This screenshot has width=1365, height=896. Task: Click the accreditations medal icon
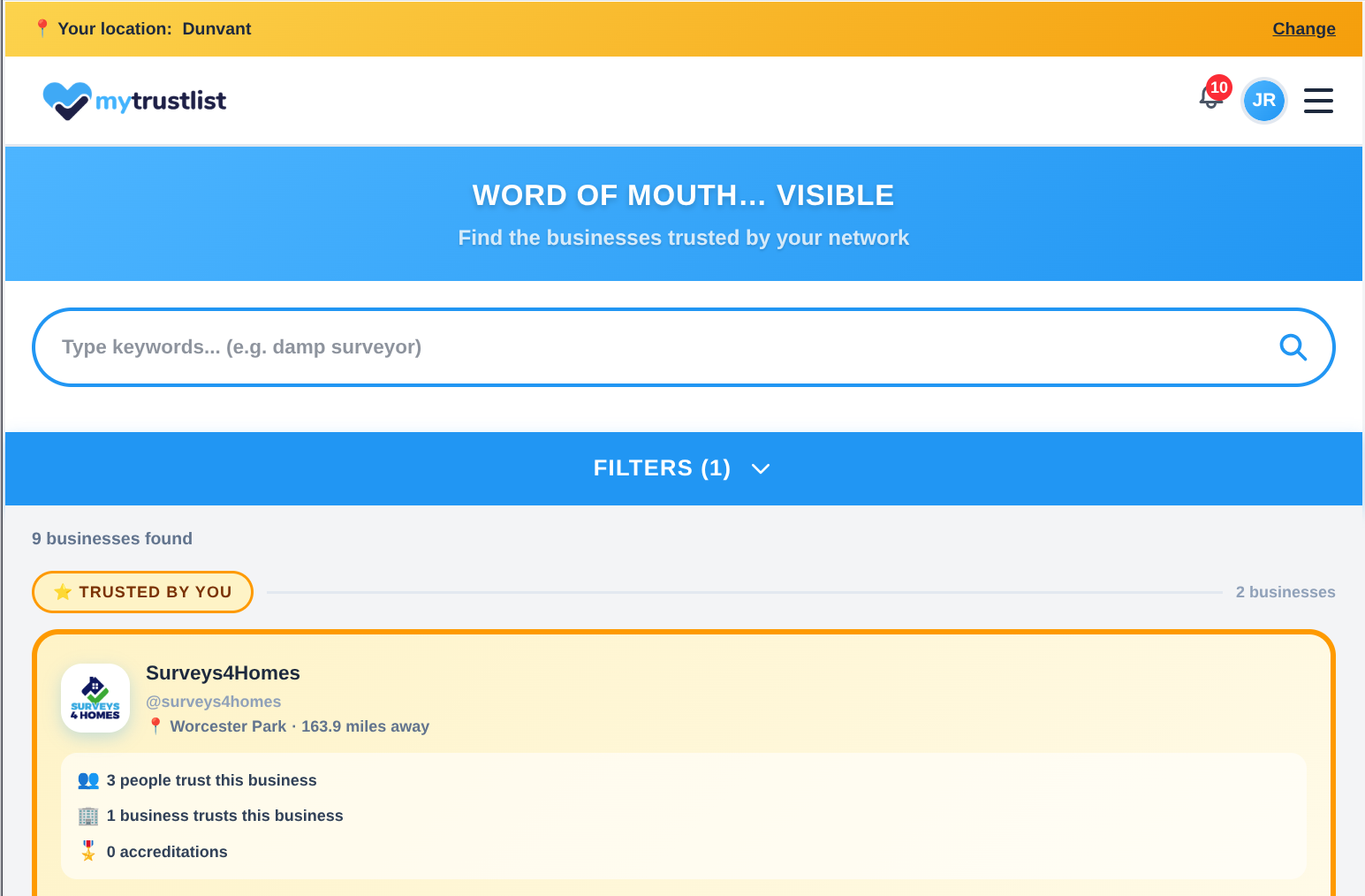88,851
